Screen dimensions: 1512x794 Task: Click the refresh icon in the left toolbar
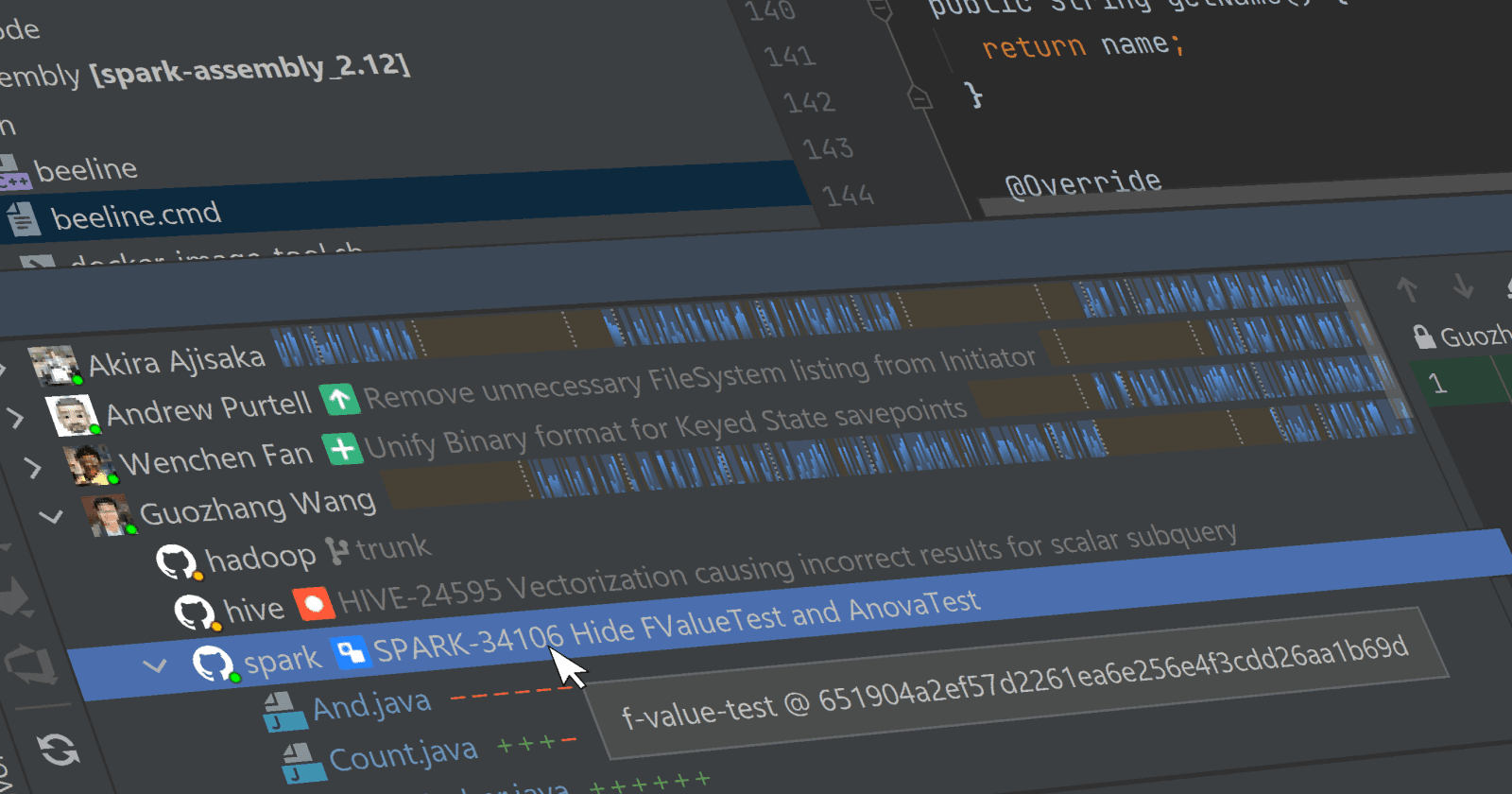59,751
